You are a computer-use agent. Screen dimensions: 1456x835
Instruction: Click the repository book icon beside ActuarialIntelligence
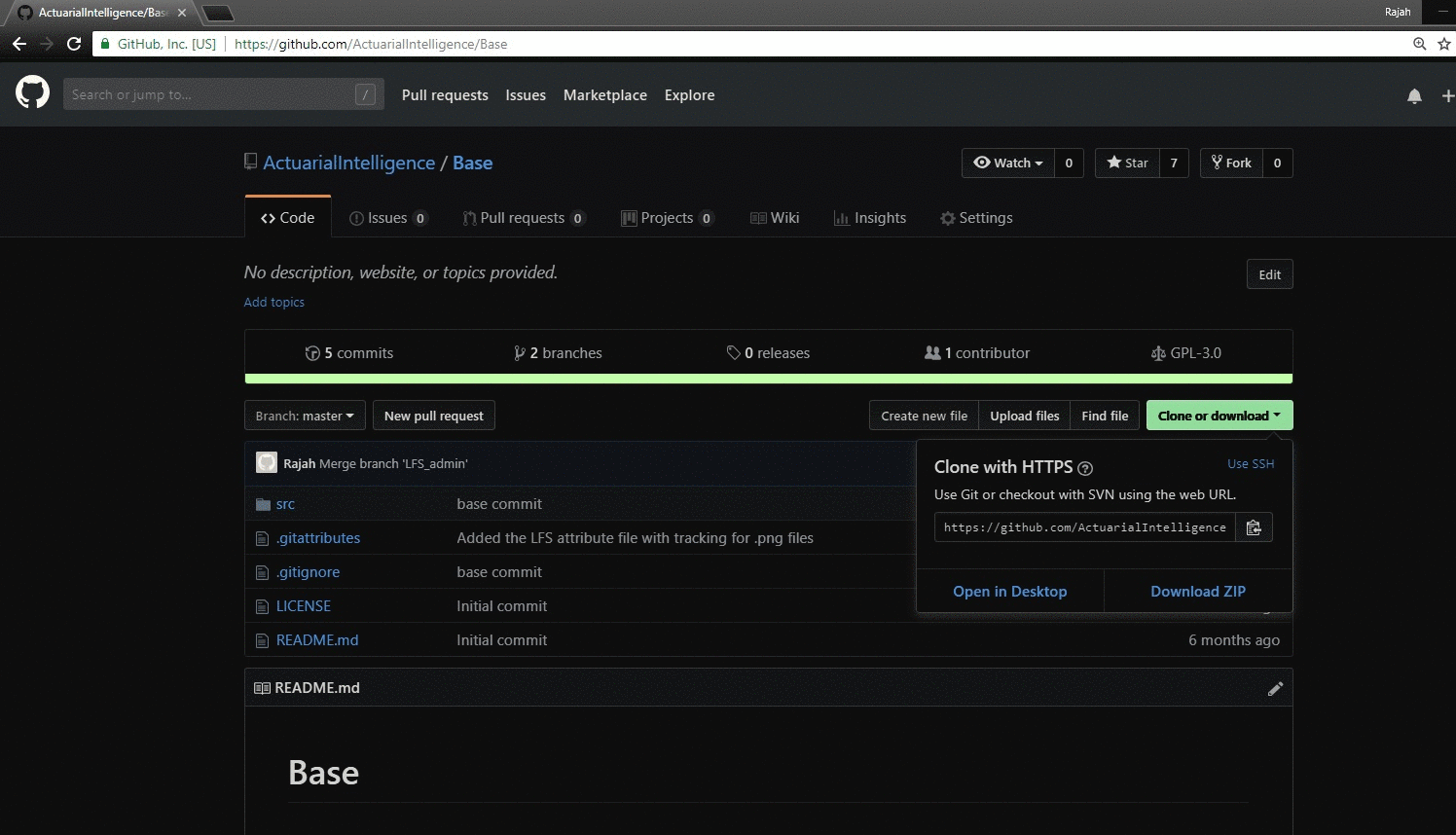(250, 162)
